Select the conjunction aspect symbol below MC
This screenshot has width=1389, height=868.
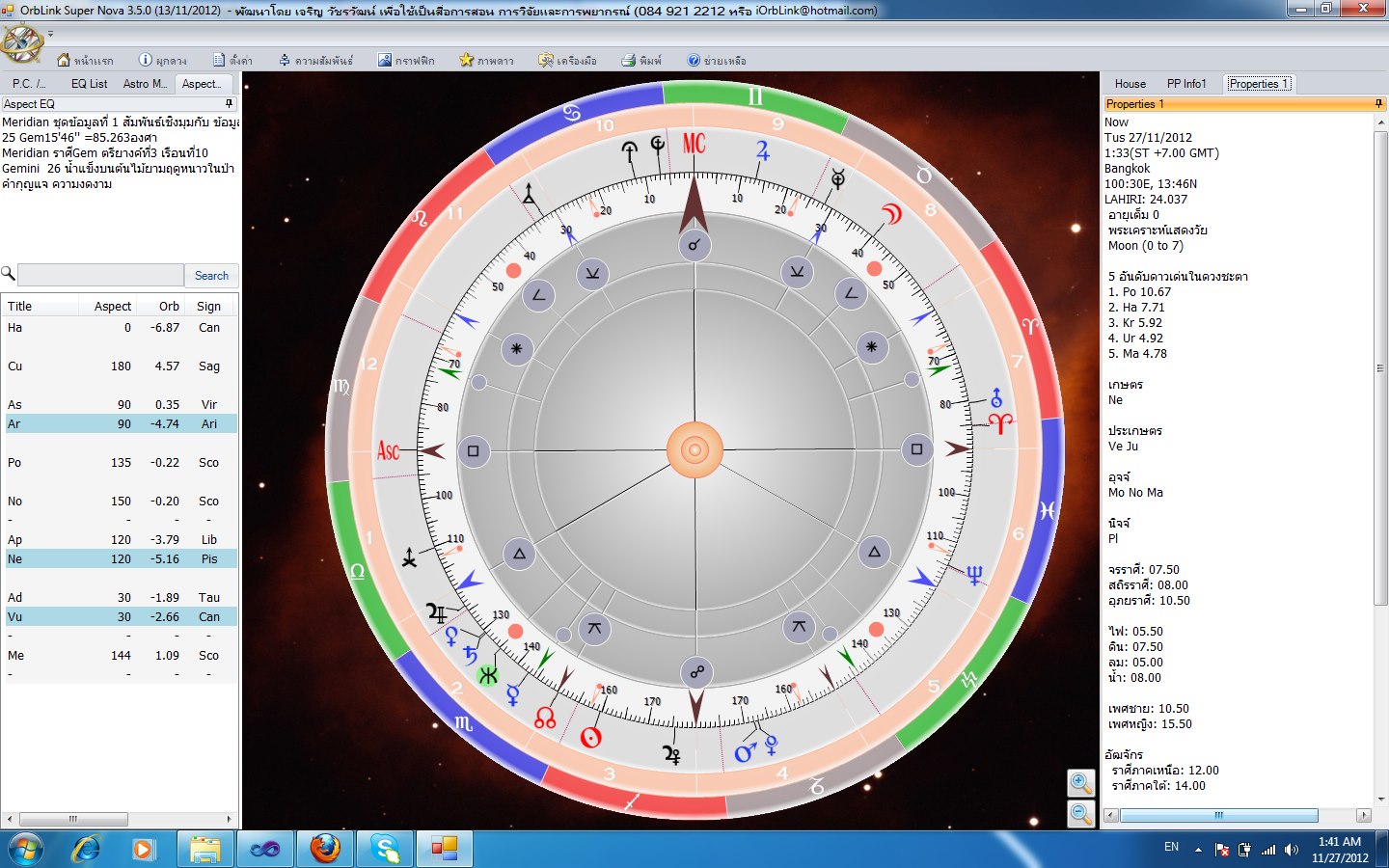pos(694,245)
